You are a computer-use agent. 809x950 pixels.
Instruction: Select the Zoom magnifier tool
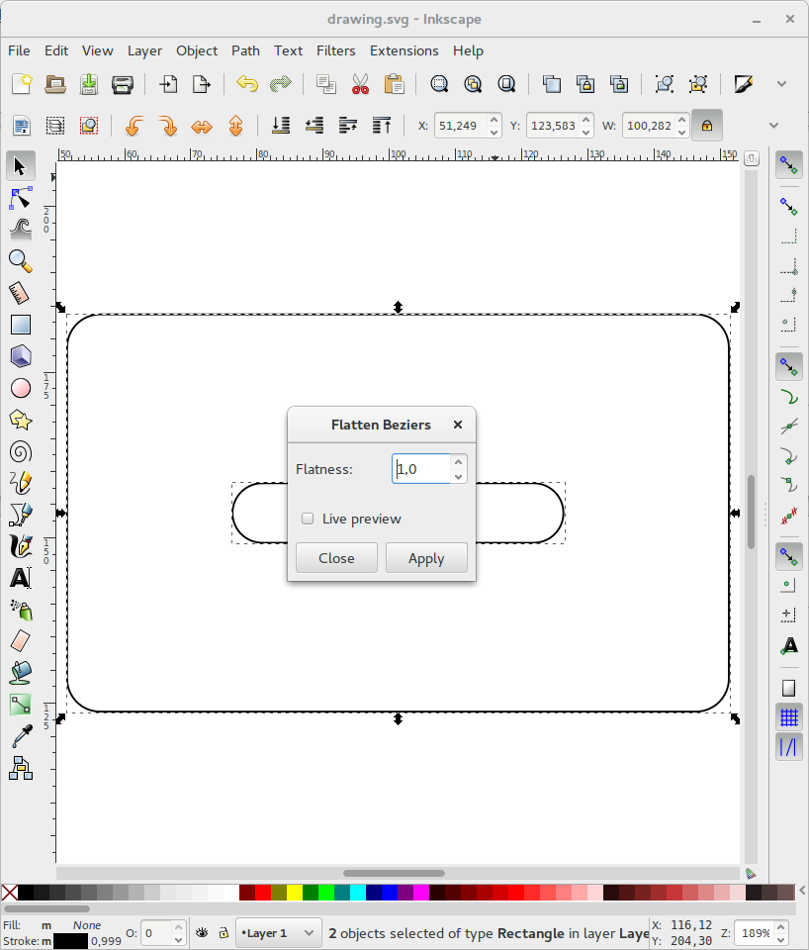click(x=21, y=261)
